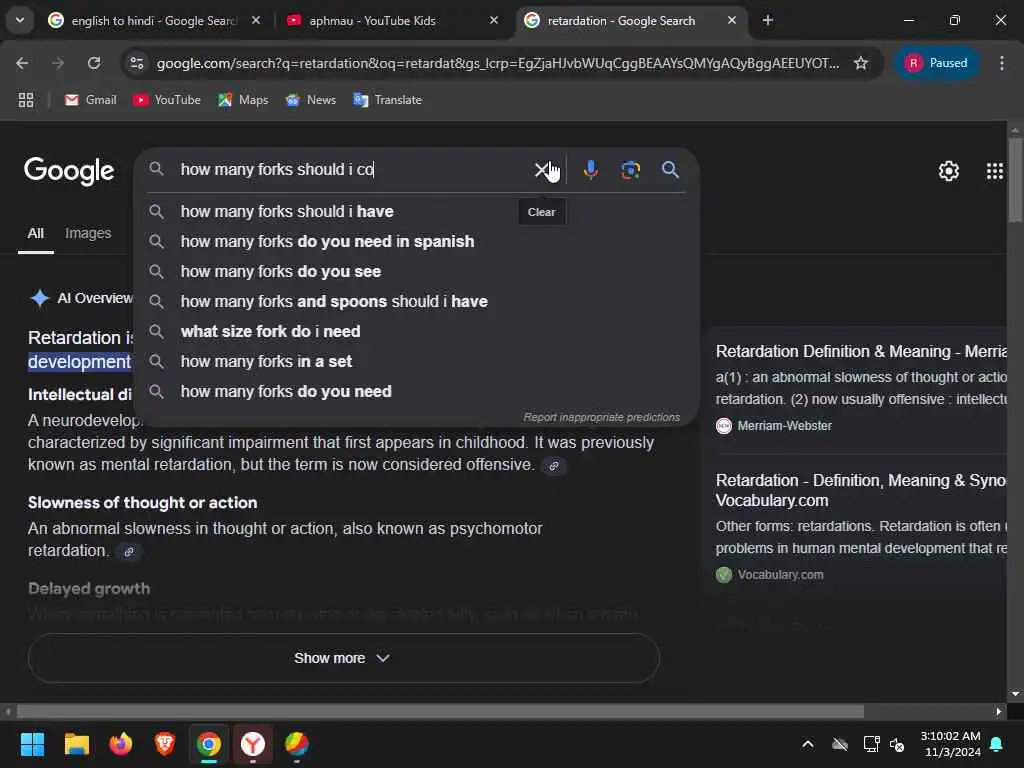Viewport: 1024px width, 768px height.
Task: Open File Explorer from taskbar
Action: tap(76, 744)
